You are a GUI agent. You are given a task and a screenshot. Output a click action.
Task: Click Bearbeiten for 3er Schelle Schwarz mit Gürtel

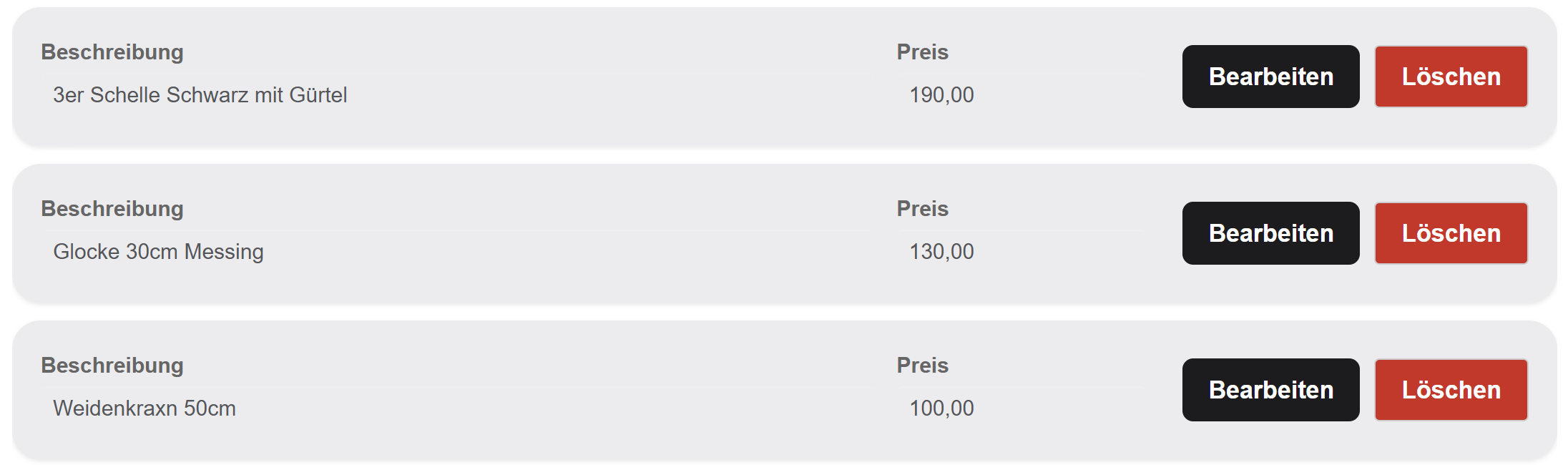(1270, 77)
